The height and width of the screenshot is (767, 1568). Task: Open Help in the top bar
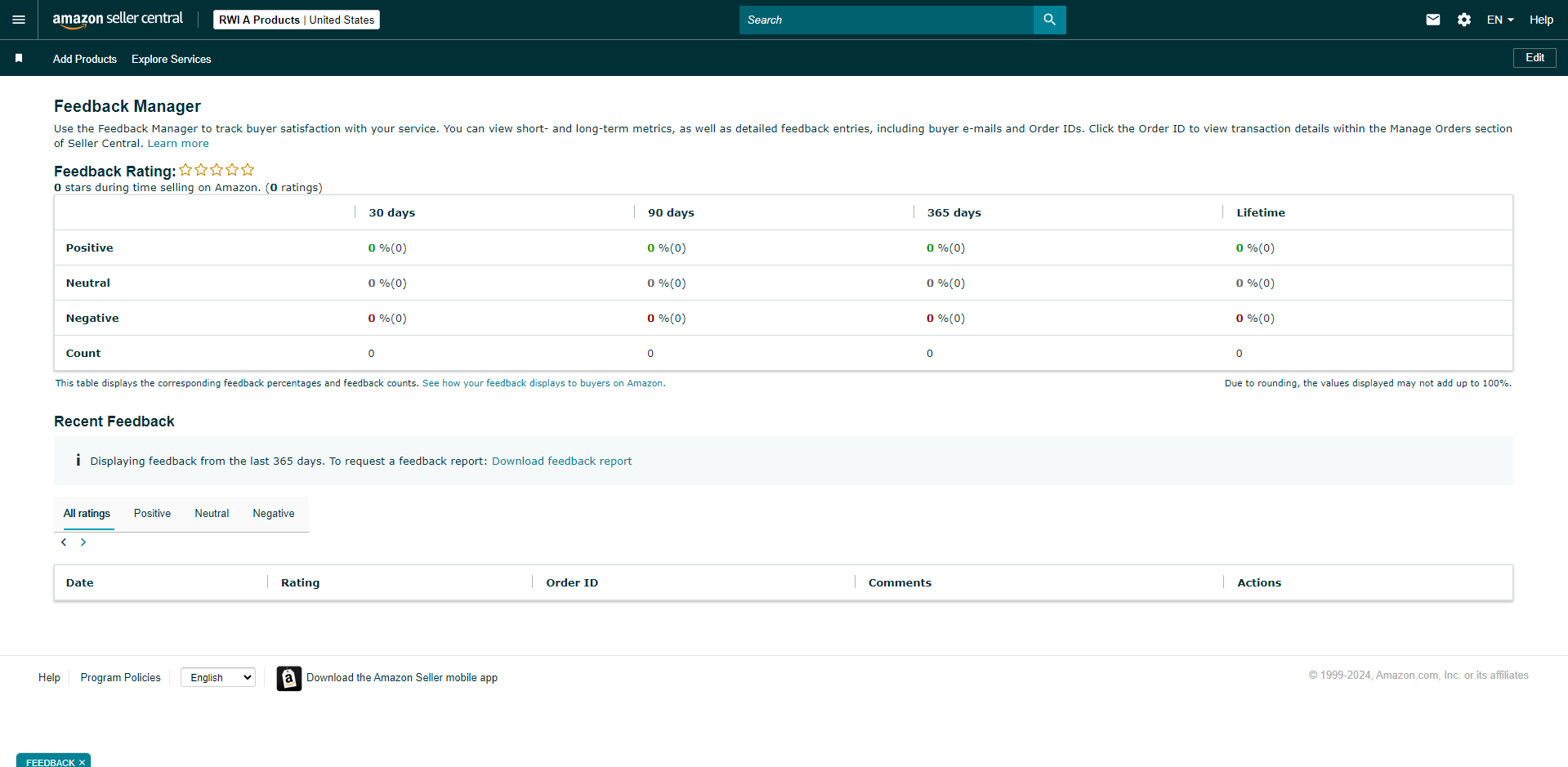pos(1541,20)
